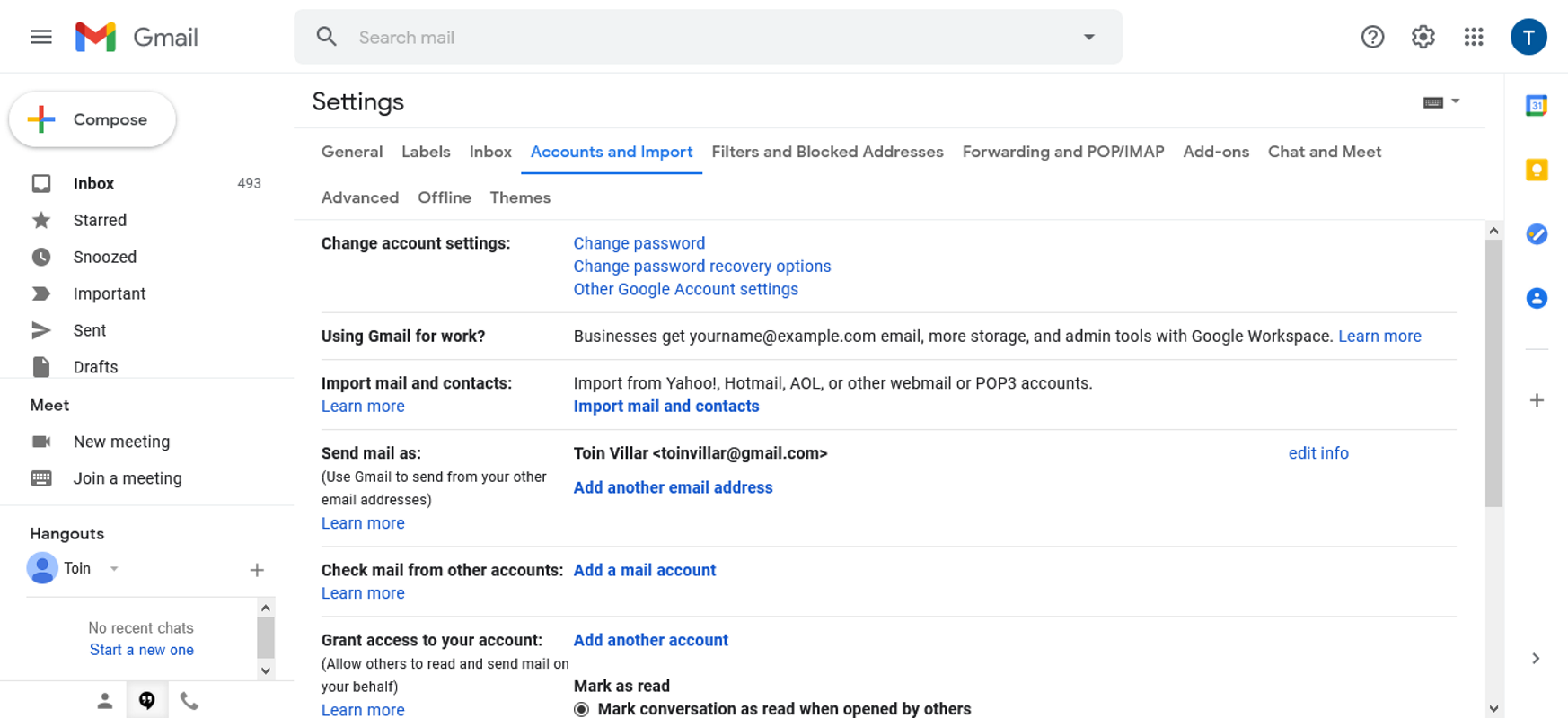Click the Settings gear icon
1568x718 pixels.
(x=1423, y=37)
